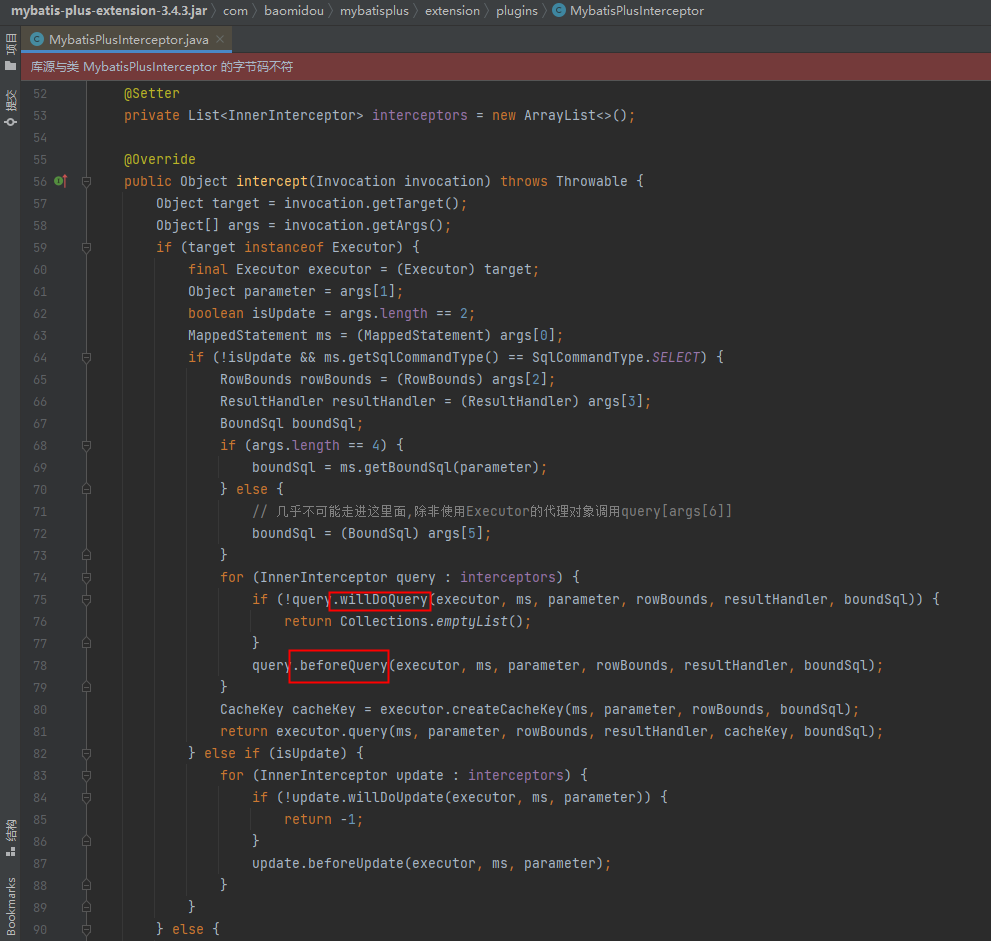This screenshot has height=941, width=991.
Task: Collapse the else fold at line 90
Action: (x=87, y=930)
